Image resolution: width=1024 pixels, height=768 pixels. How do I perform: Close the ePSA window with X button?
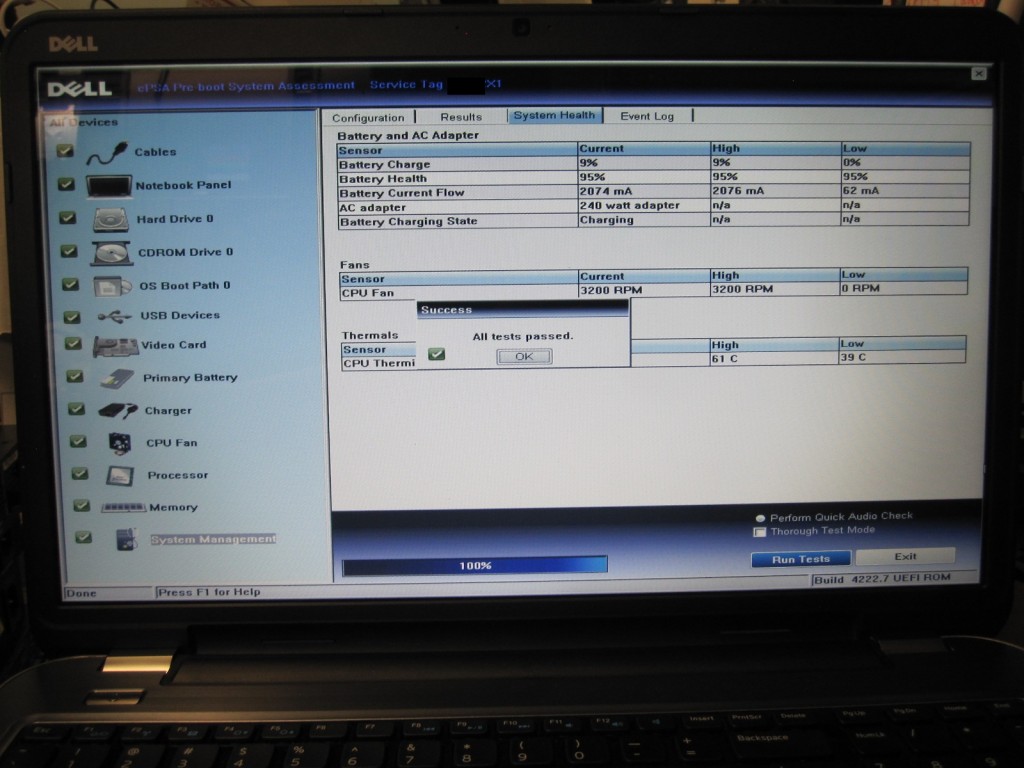coord(978,74)
